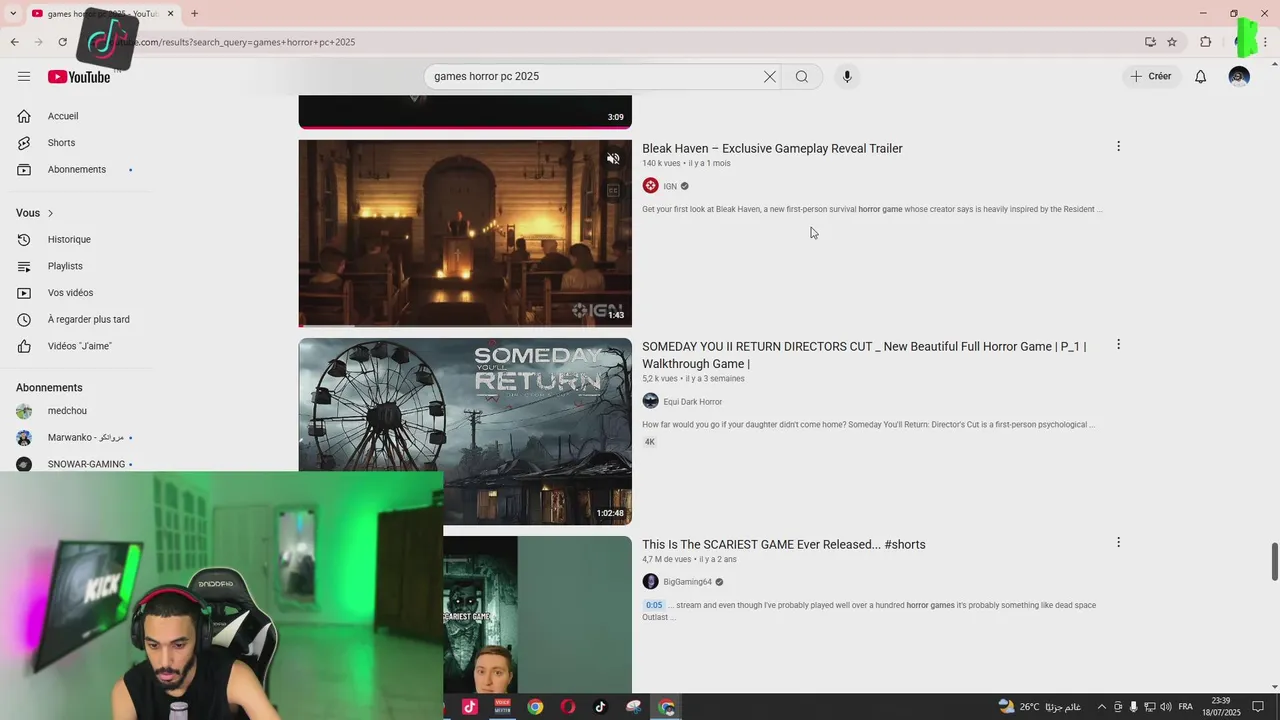Show hidden system tray icons
This screenshot has width=1280, height=720.
pos(1102,707)
